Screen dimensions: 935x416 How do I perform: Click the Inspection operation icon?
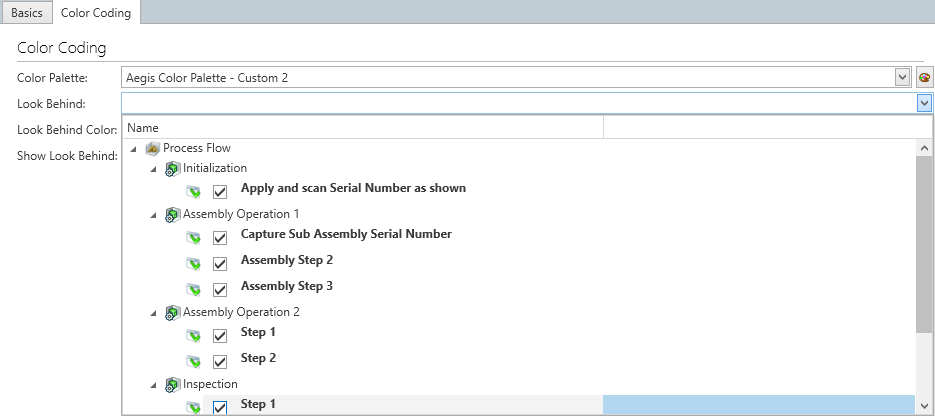tap(172, 384)
